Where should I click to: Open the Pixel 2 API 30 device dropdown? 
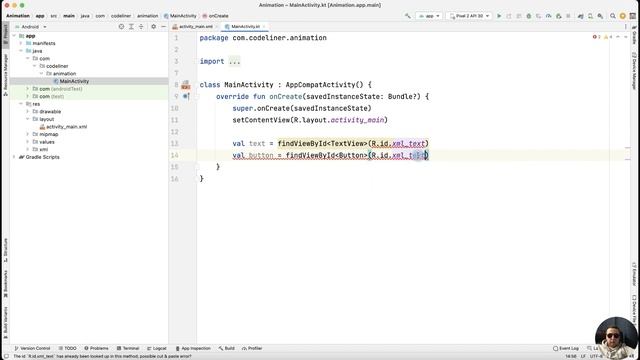click(x=469, y=16)
